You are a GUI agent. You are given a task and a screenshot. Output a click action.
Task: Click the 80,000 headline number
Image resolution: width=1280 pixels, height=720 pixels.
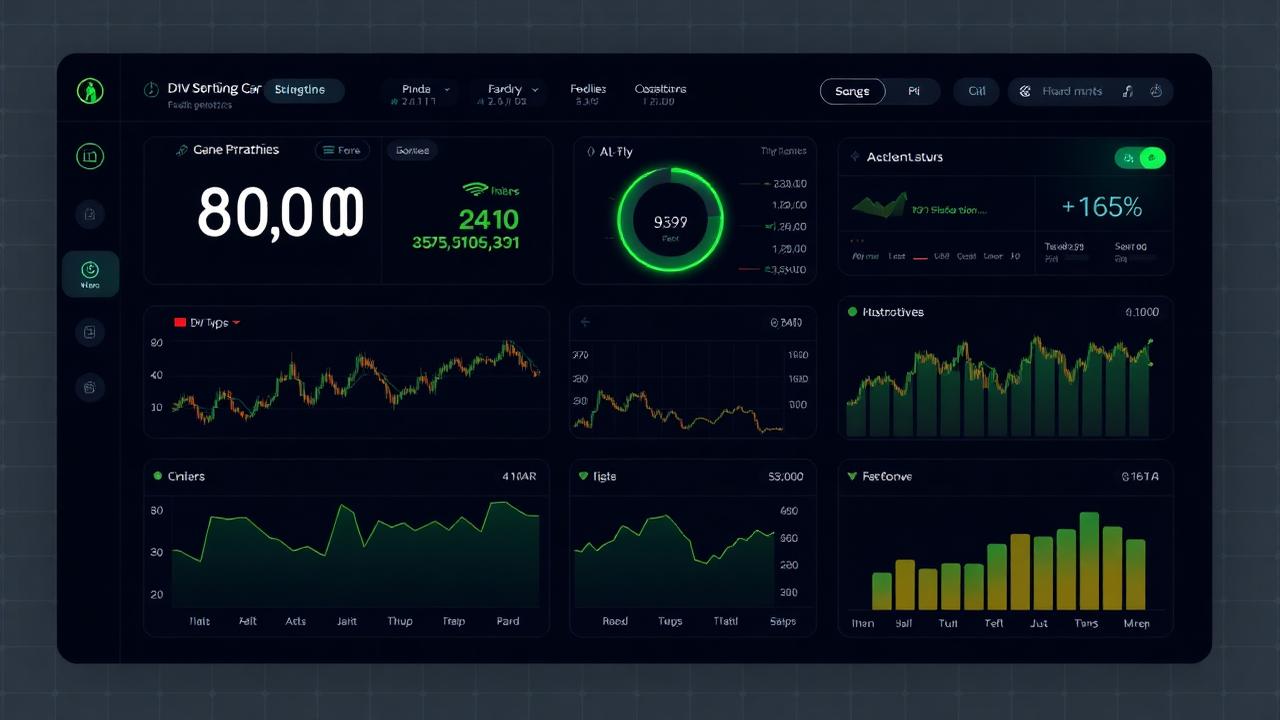point(280,212)
